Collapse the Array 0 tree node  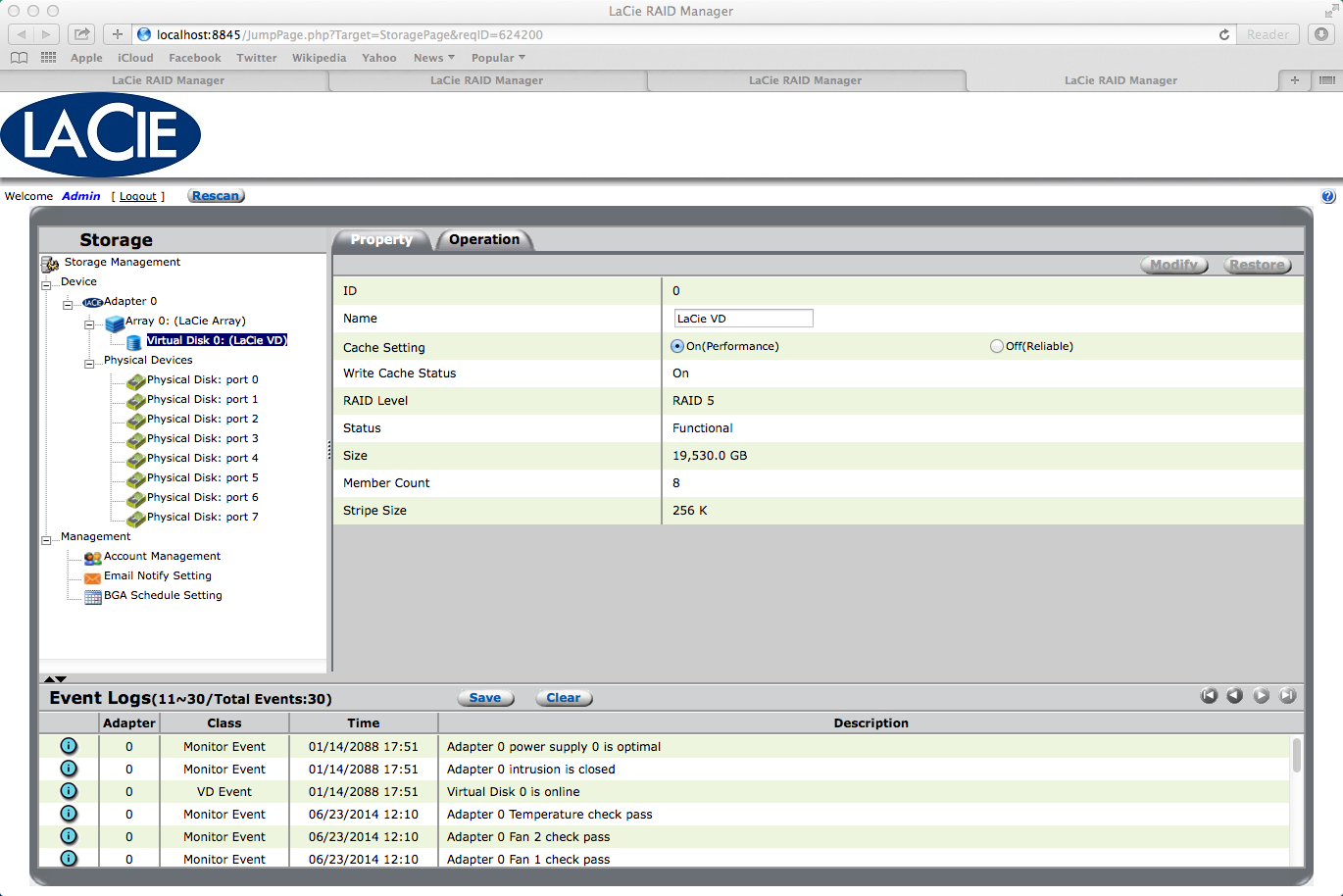click(89, 324)
